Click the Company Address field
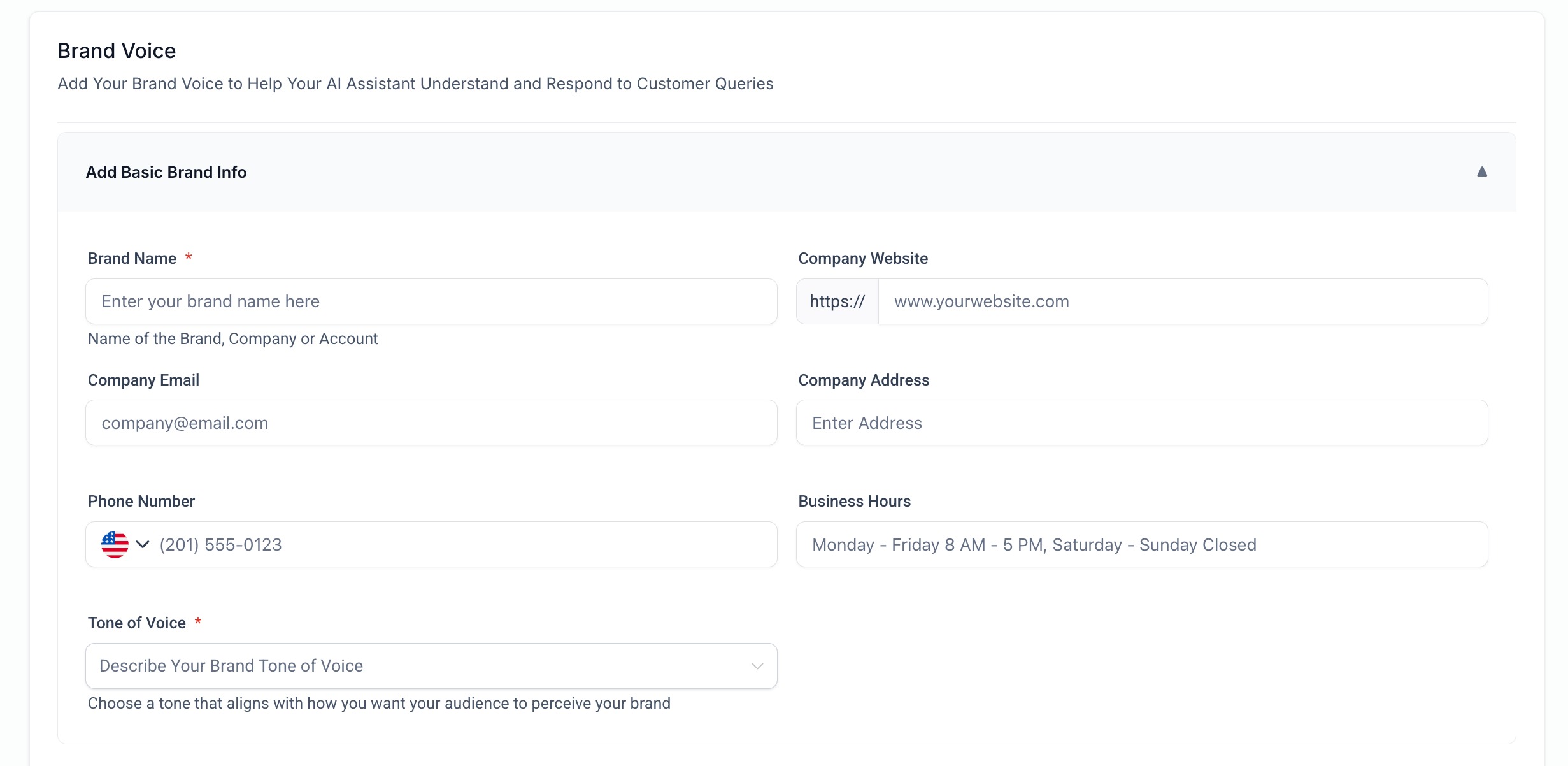Viewport: 1568px width, 766px height. 1141,423
